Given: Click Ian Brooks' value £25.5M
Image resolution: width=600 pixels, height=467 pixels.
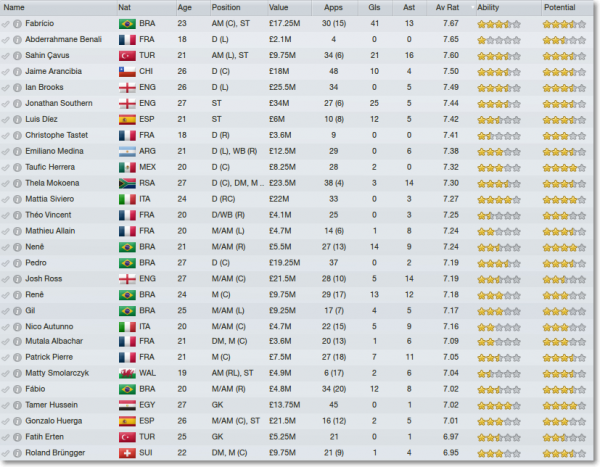Looking at the screenshot, I should point(282,87).
